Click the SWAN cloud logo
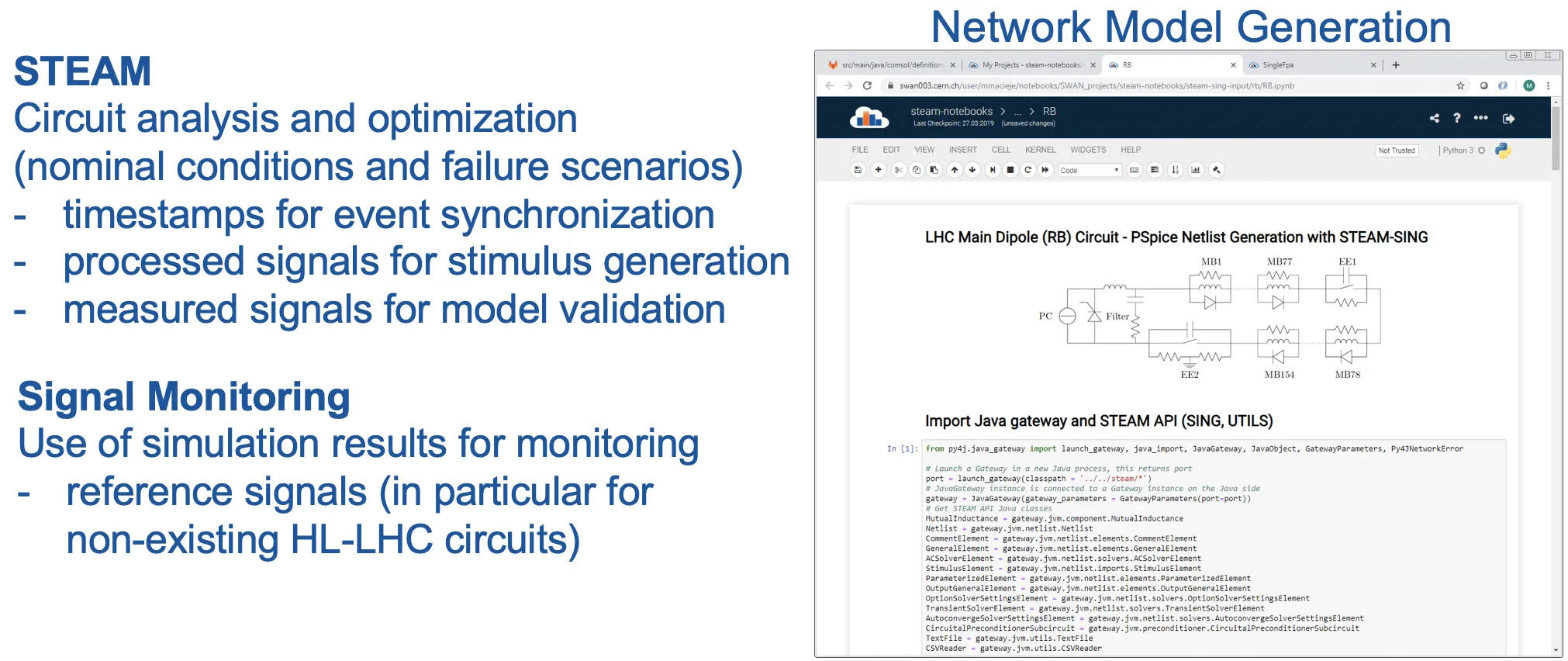This screenshot has width=1568, height=661. pos(869,117)
